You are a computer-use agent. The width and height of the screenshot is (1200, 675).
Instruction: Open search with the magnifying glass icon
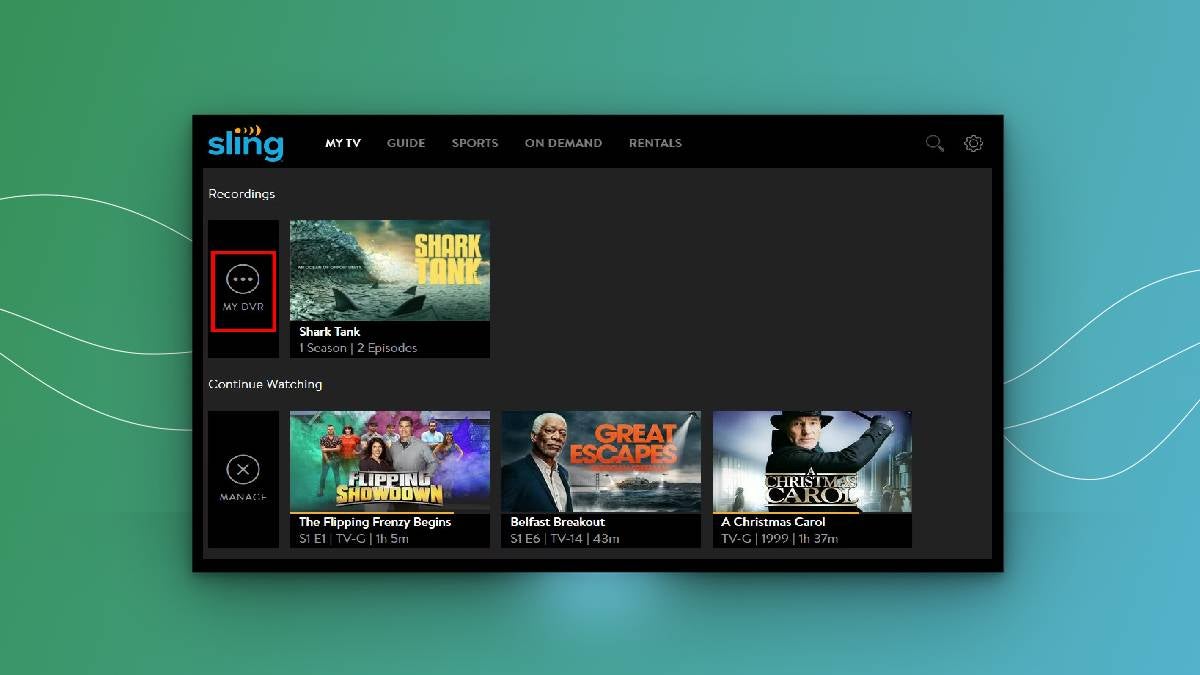934,143
